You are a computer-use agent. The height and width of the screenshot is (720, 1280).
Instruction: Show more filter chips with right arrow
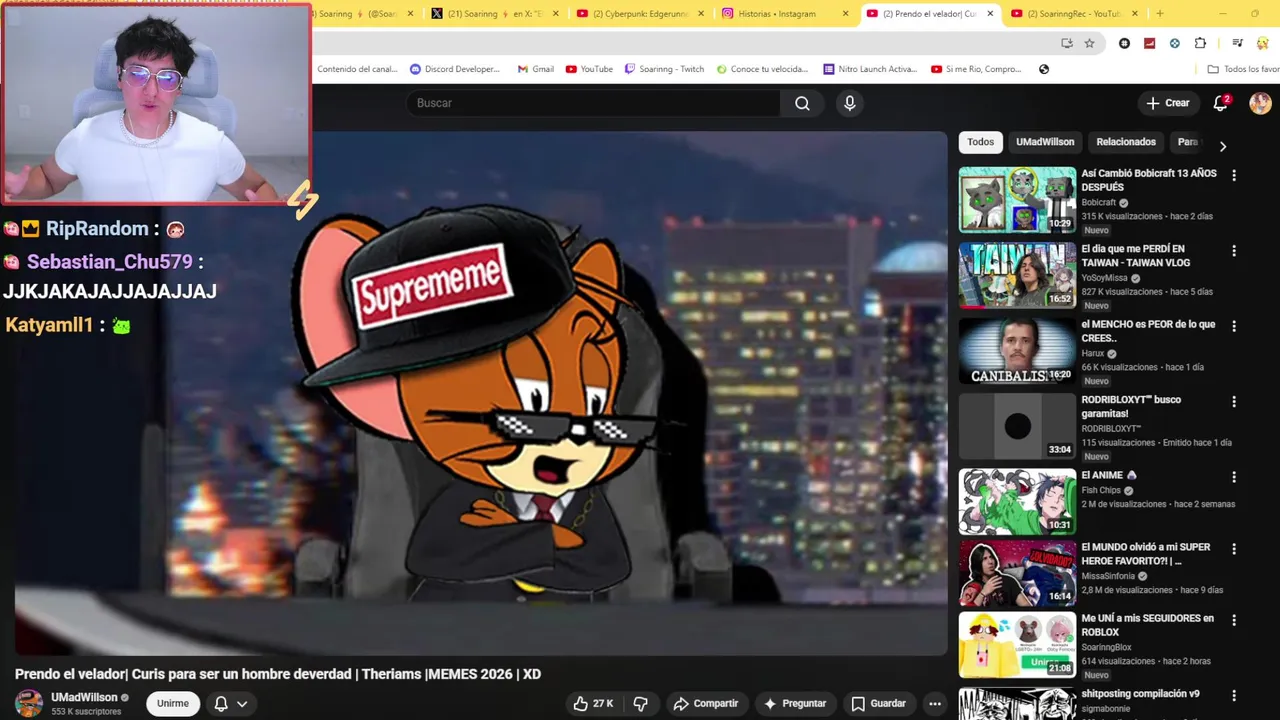(1222, 146)
